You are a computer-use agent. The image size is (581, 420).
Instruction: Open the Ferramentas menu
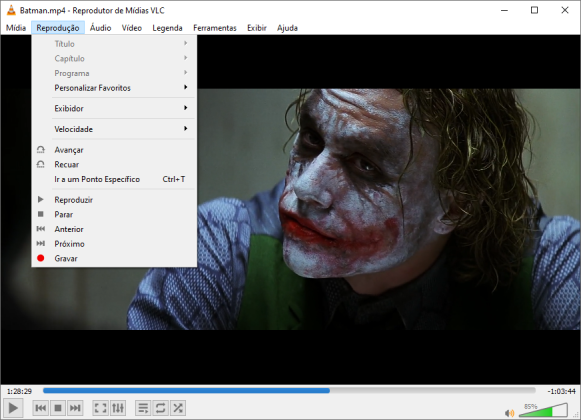(x=215, y=28)
